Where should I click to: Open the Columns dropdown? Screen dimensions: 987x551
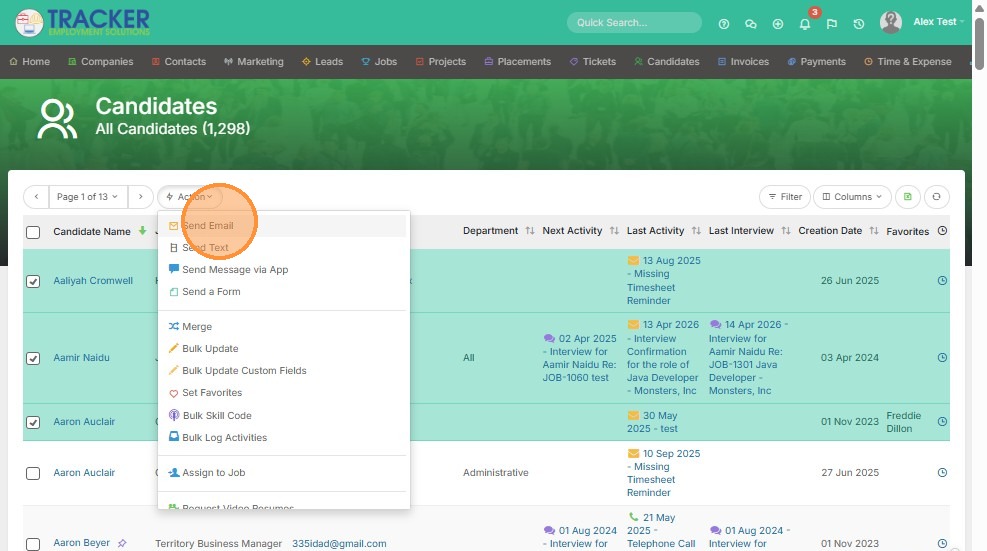pyautogui.click(x=852, y=196)
